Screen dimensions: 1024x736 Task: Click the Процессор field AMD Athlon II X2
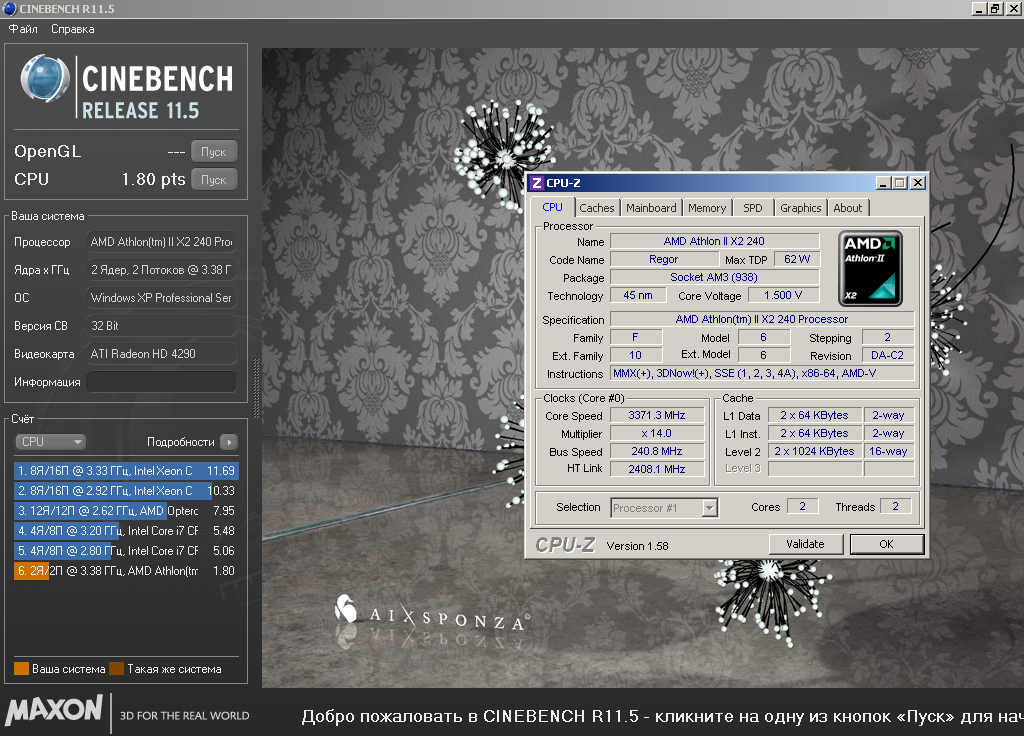[x=161, y=242]
